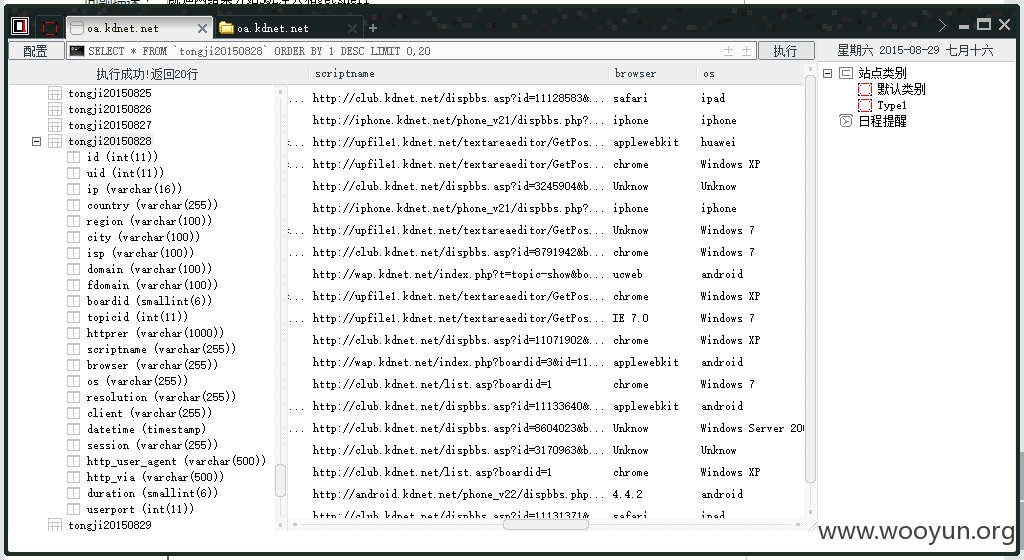
Task: Select the browser (varchar(255)) column
Action: pyautogui.click(x=152, y=365)
